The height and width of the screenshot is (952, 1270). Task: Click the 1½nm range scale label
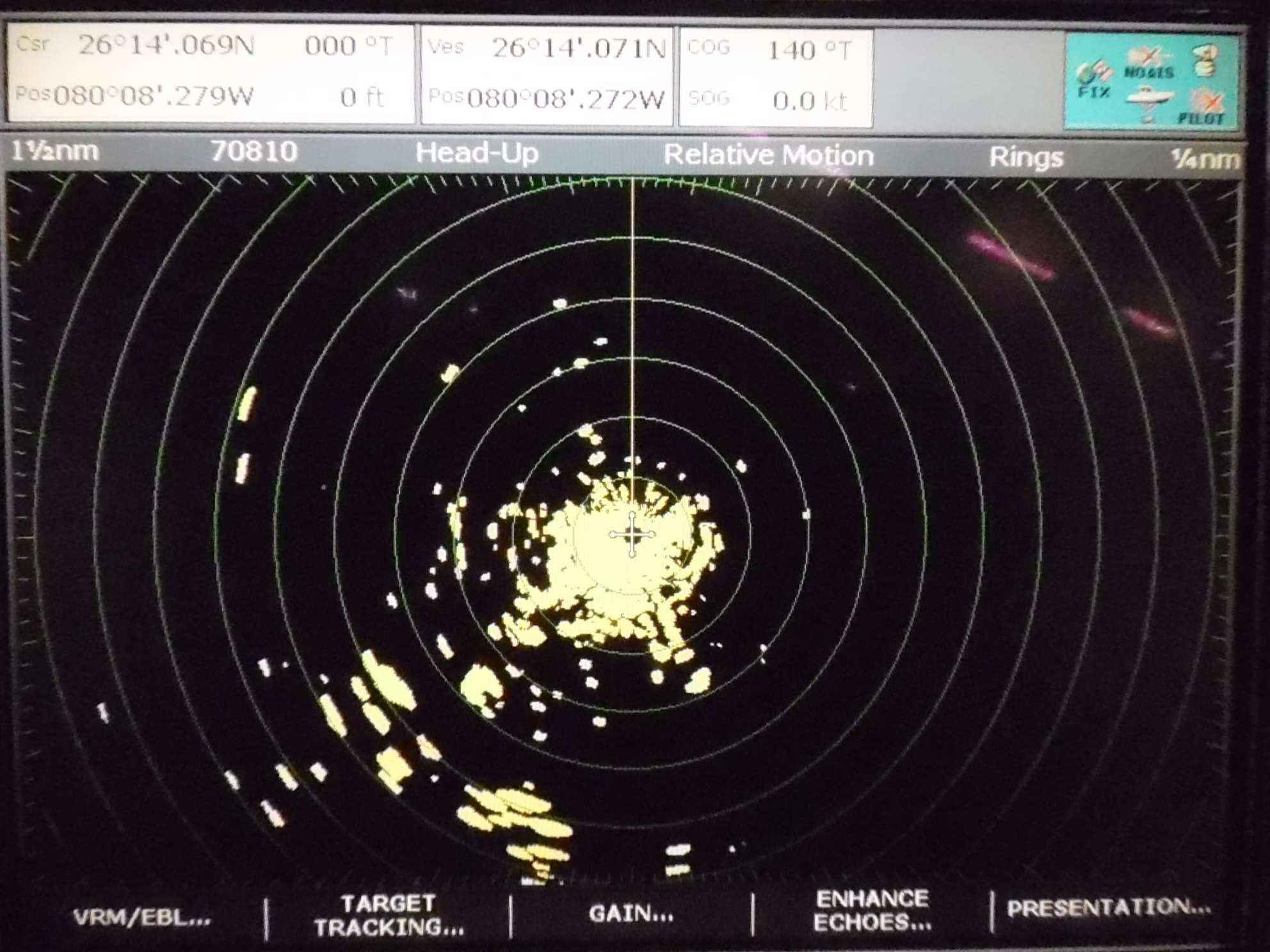point(55,152)
